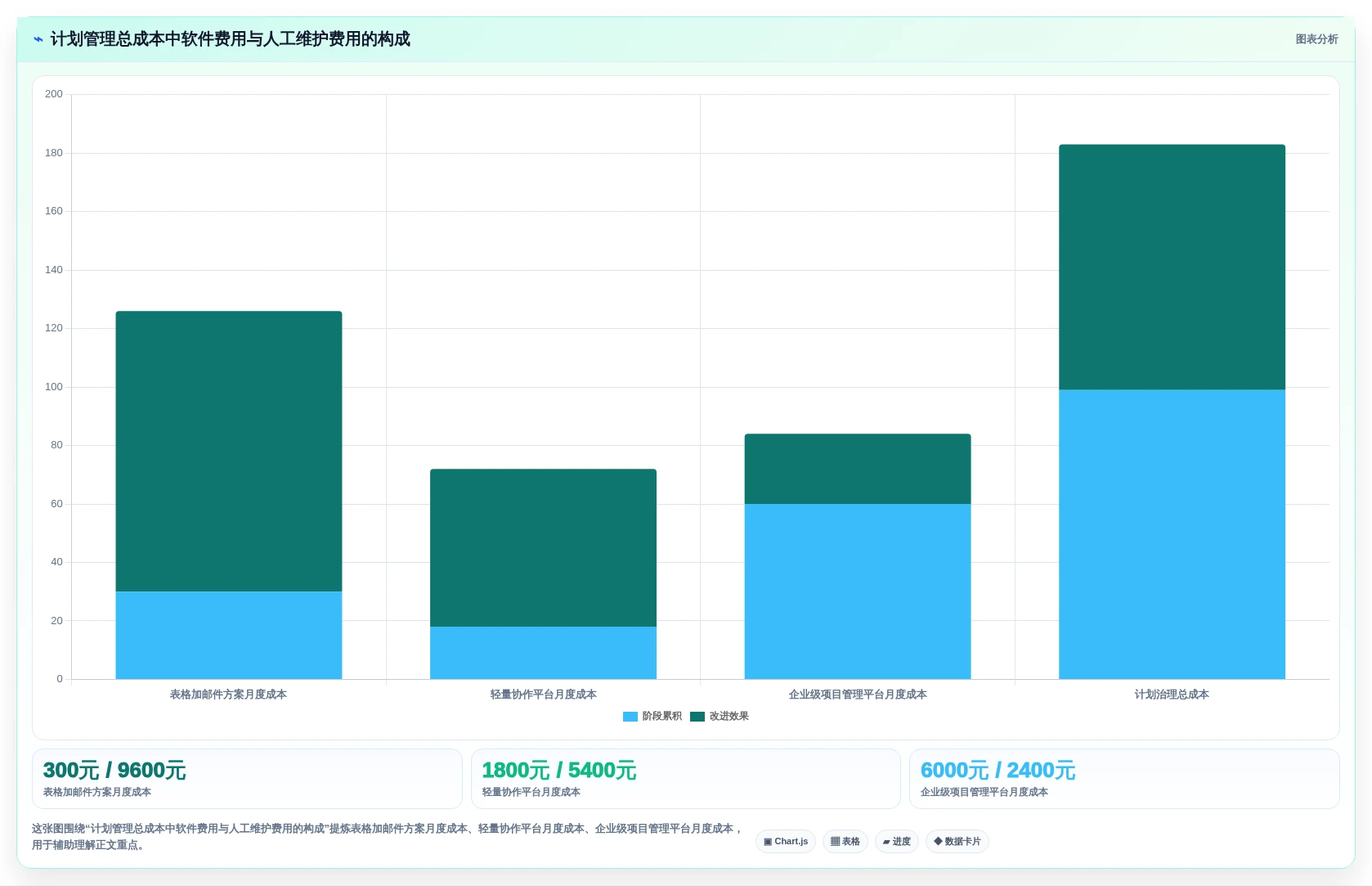This screenshot has height=886, width=1372.
Task: Click 表格加邮件方案月度成本 caption in the first card
Action: [x=97, y=792]
